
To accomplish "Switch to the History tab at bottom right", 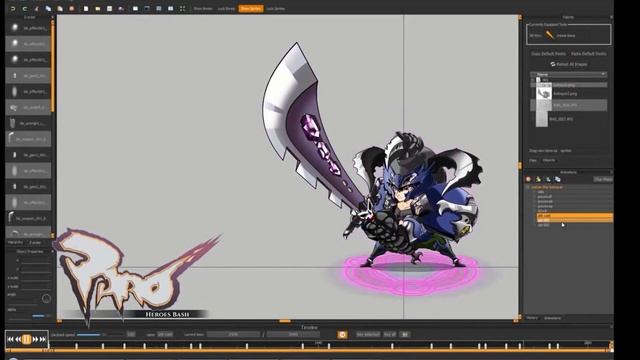I will click(x=532, y=318).
